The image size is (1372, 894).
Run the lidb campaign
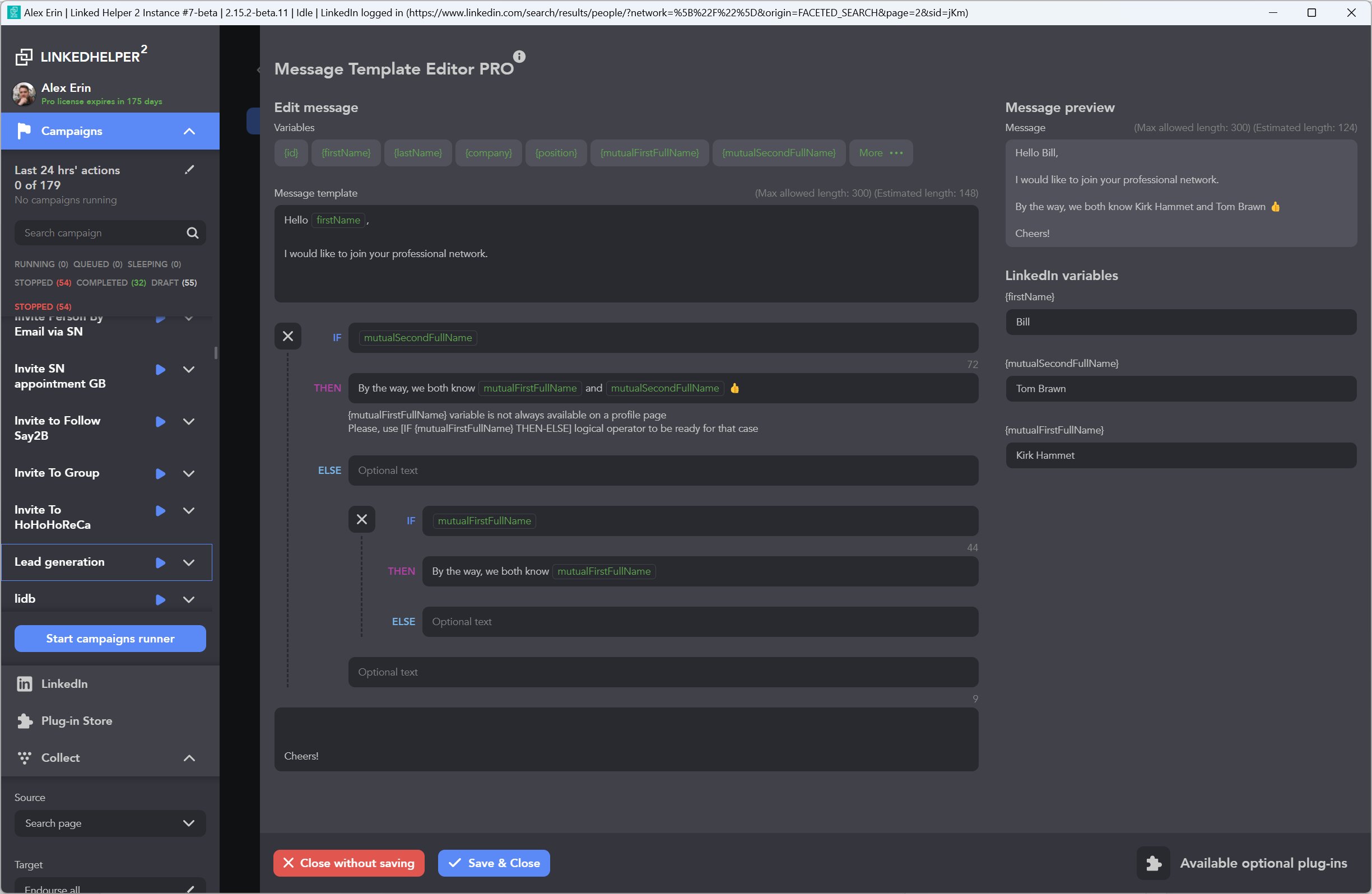point(160,599)
